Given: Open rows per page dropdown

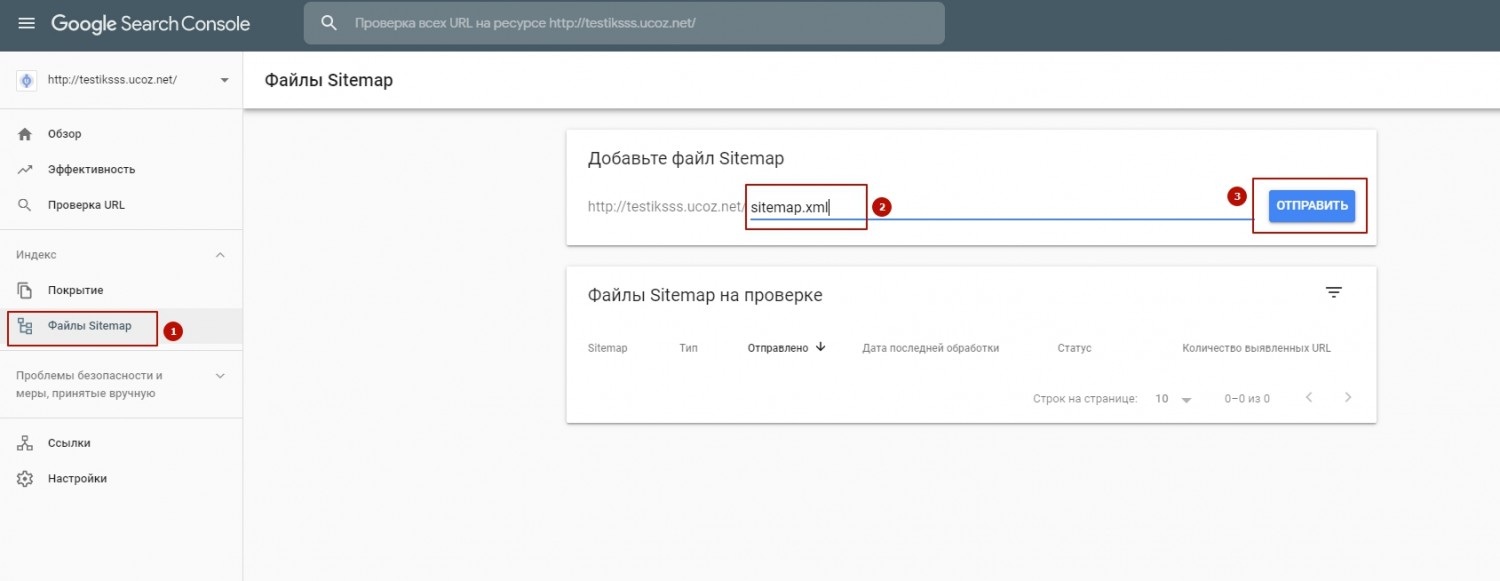Looking at the screenshot, I should point(1174,398).
